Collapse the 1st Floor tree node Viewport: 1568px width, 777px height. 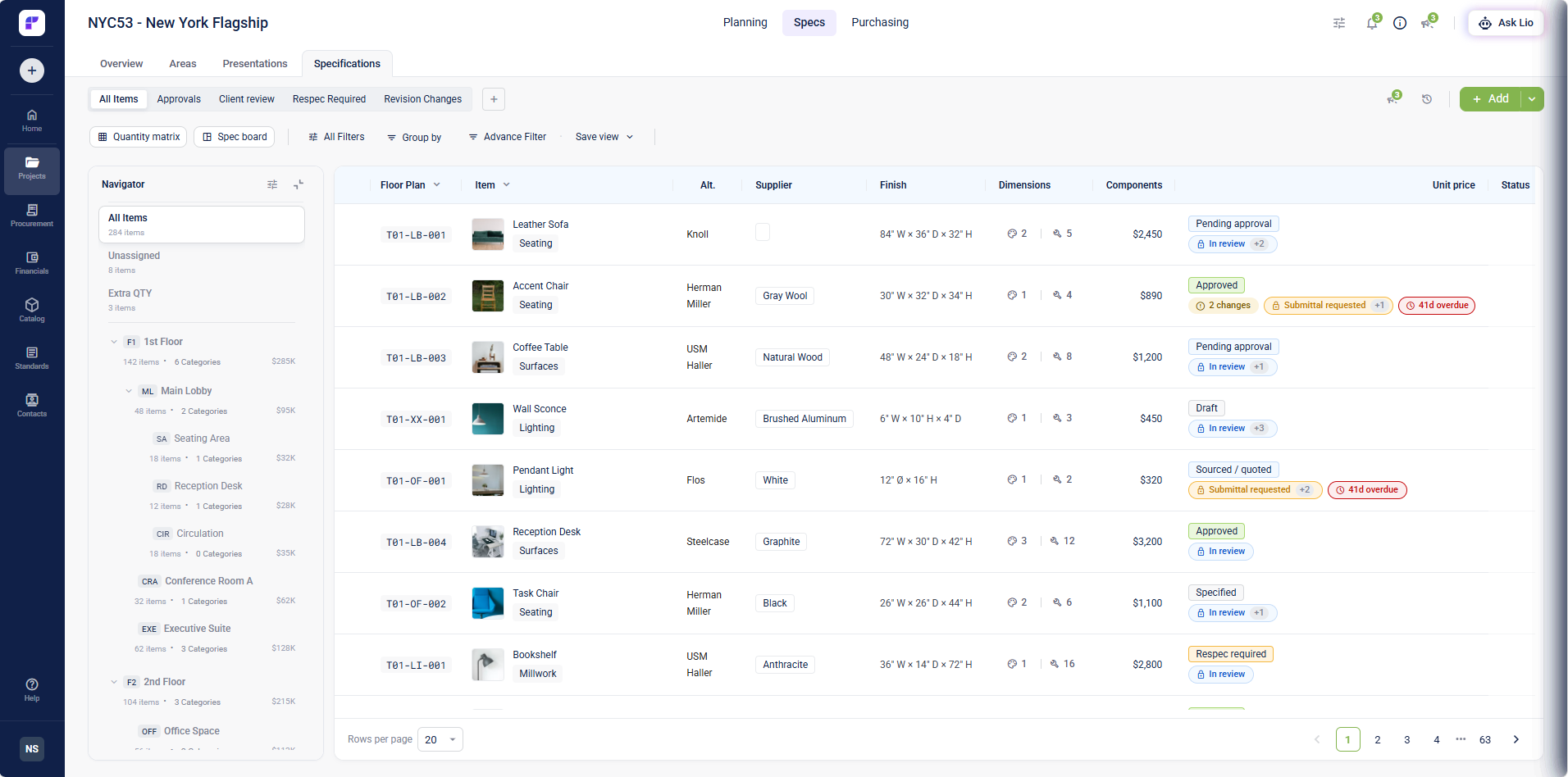click(114, 342)
